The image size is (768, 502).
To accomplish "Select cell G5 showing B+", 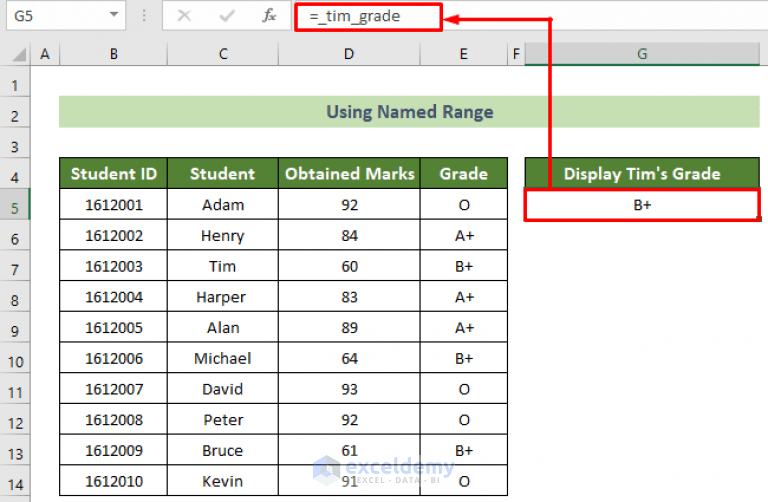I will tap(642, 205).
